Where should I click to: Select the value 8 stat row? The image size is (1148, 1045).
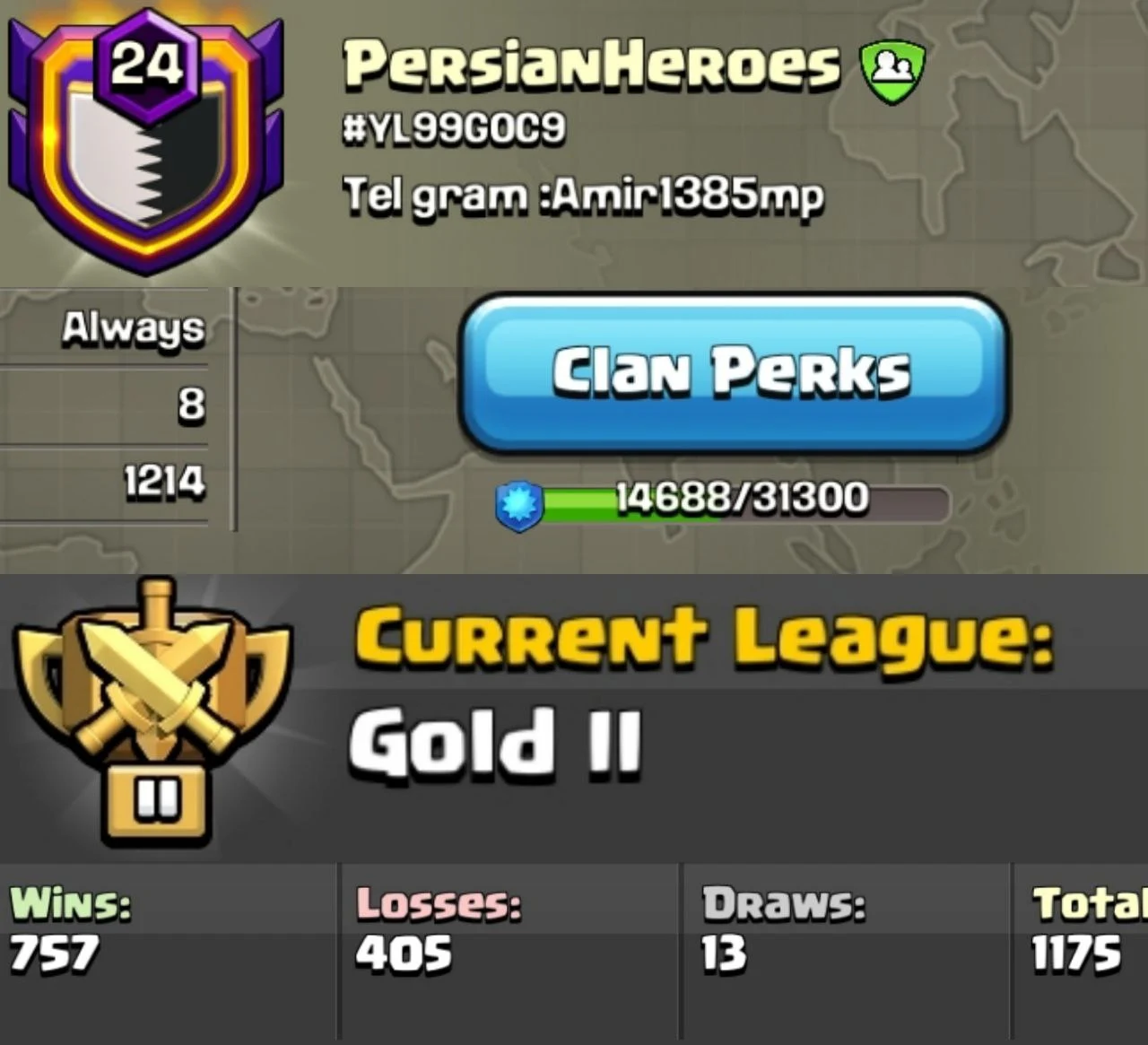click(x=104, y=405)
